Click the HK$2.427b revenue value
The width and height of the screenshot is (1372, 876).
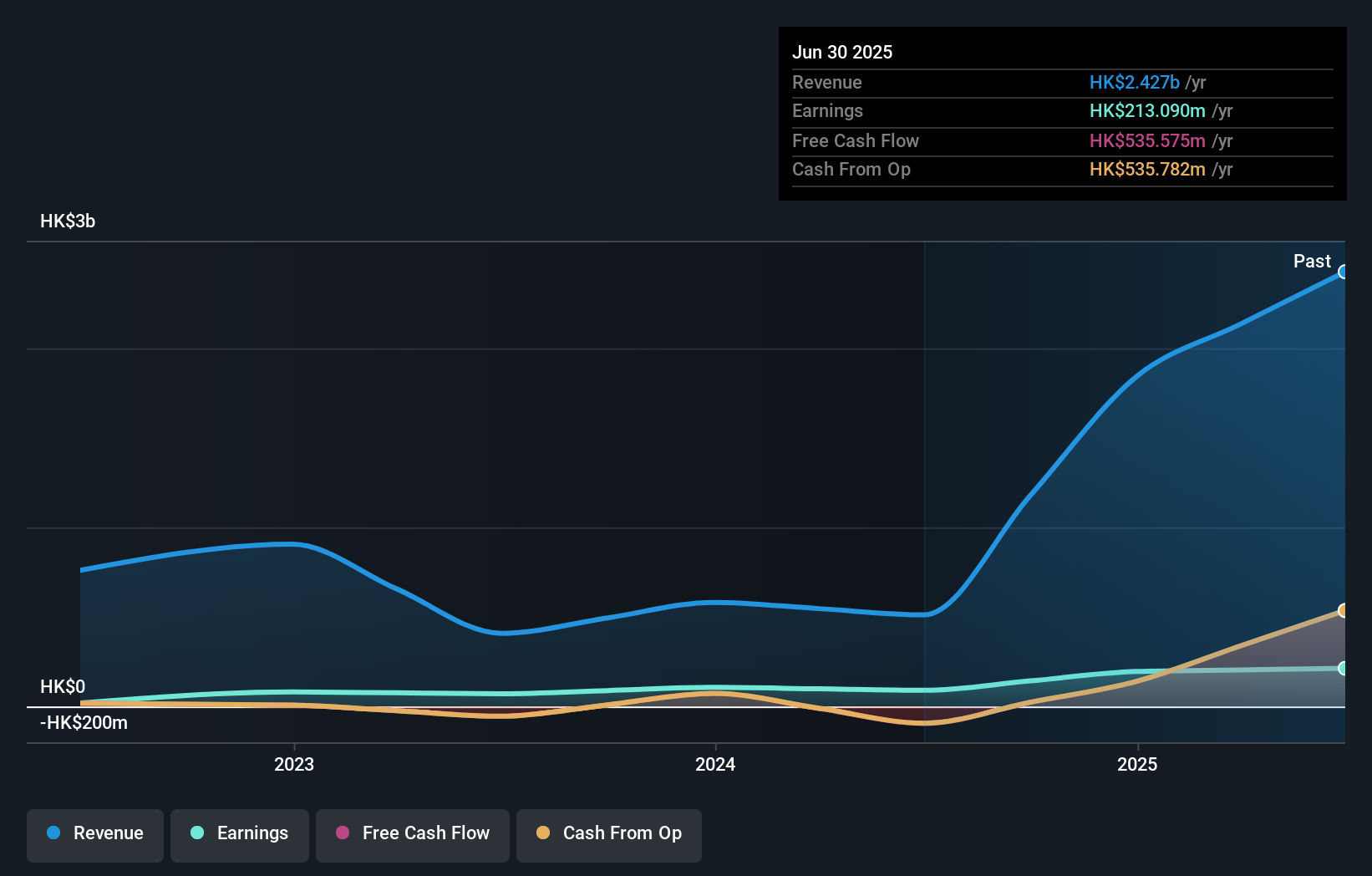1135,82
